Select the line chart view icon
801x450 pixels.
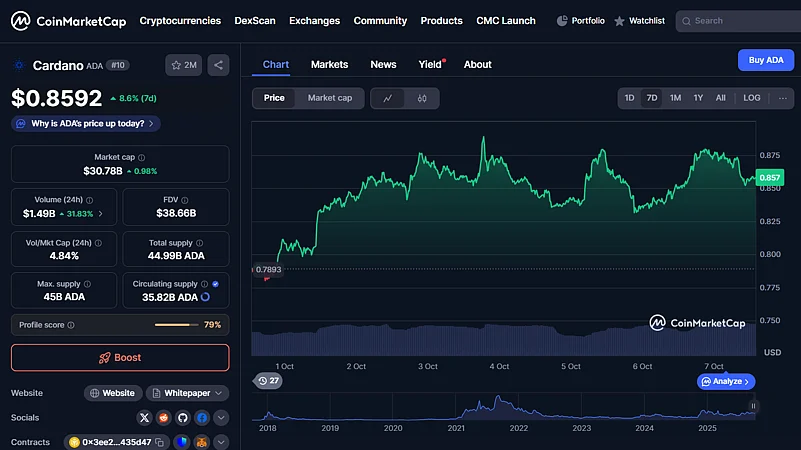[388, 98]
